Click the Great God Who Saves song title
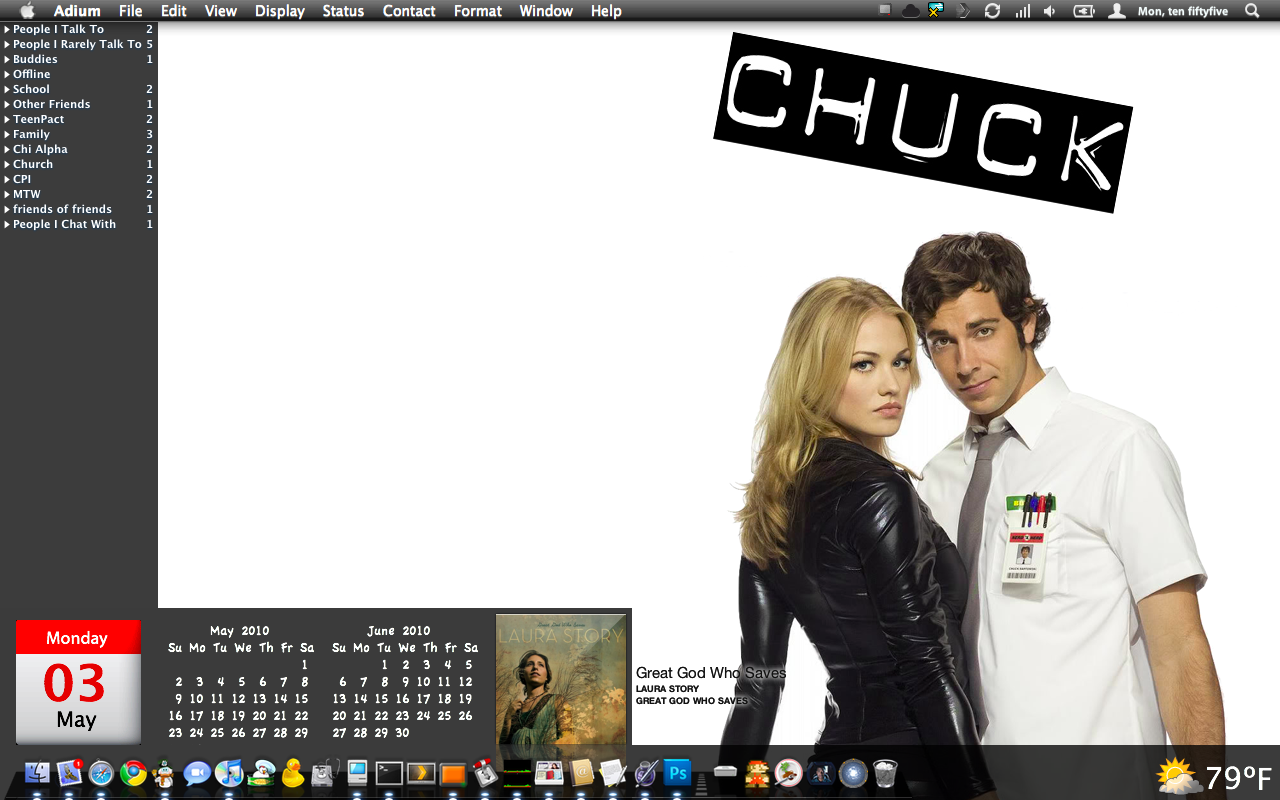Viewport: 1280px width, 800px height. [x=711, y=673]
